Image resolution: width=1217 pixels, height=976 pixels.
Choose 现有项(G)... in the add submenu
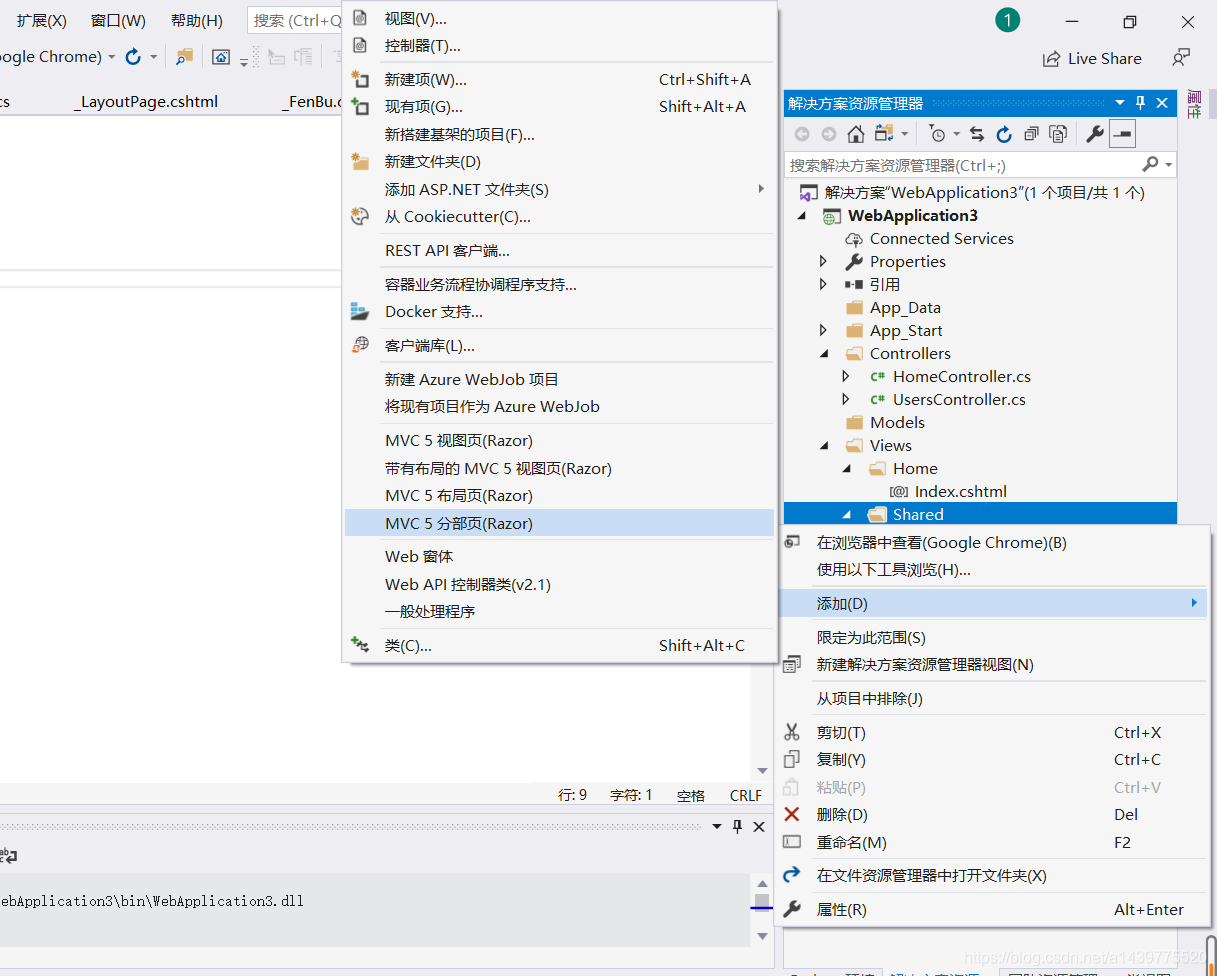tap(559, 107)
